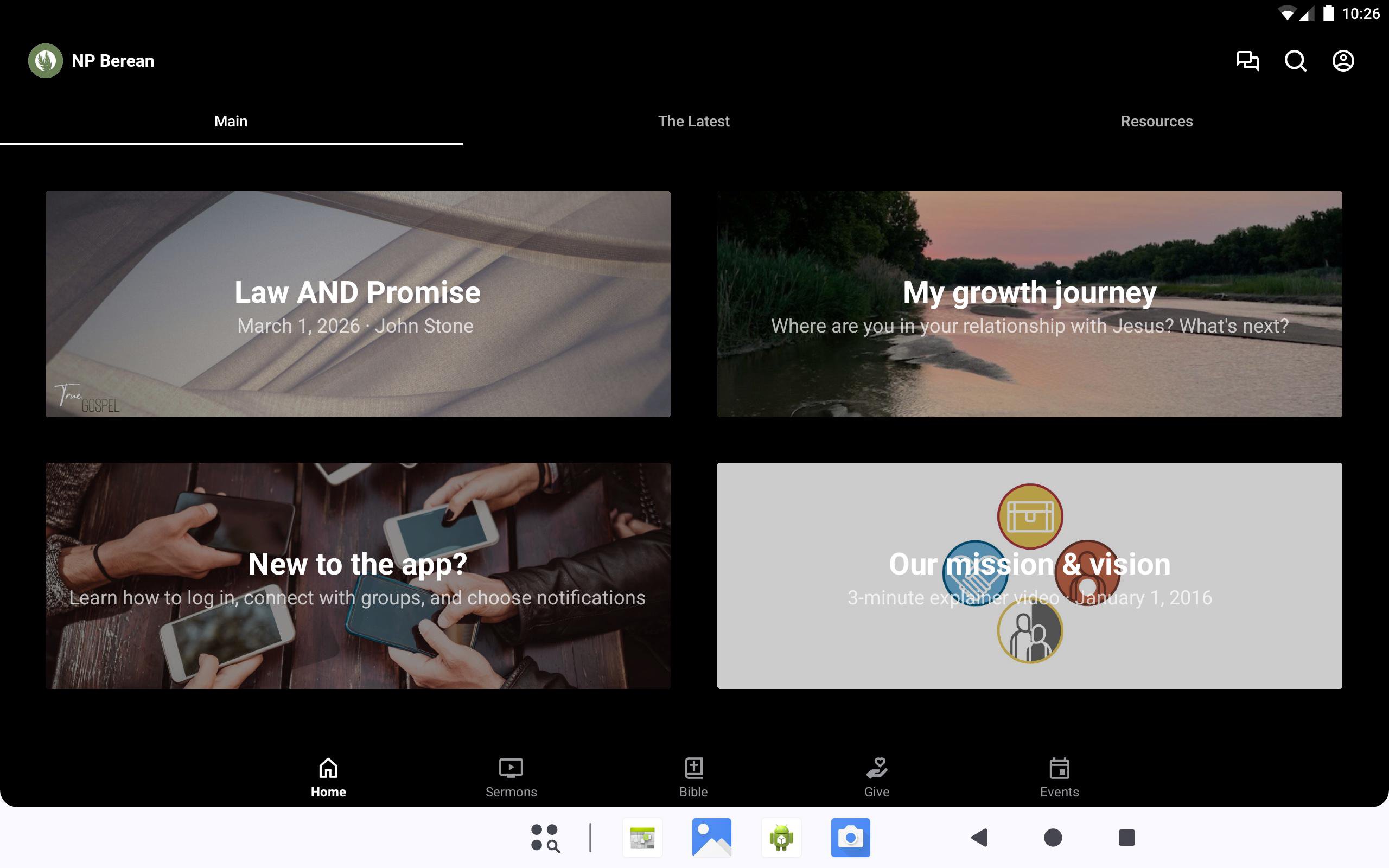Open the user profile icon

coord(1342,61)
